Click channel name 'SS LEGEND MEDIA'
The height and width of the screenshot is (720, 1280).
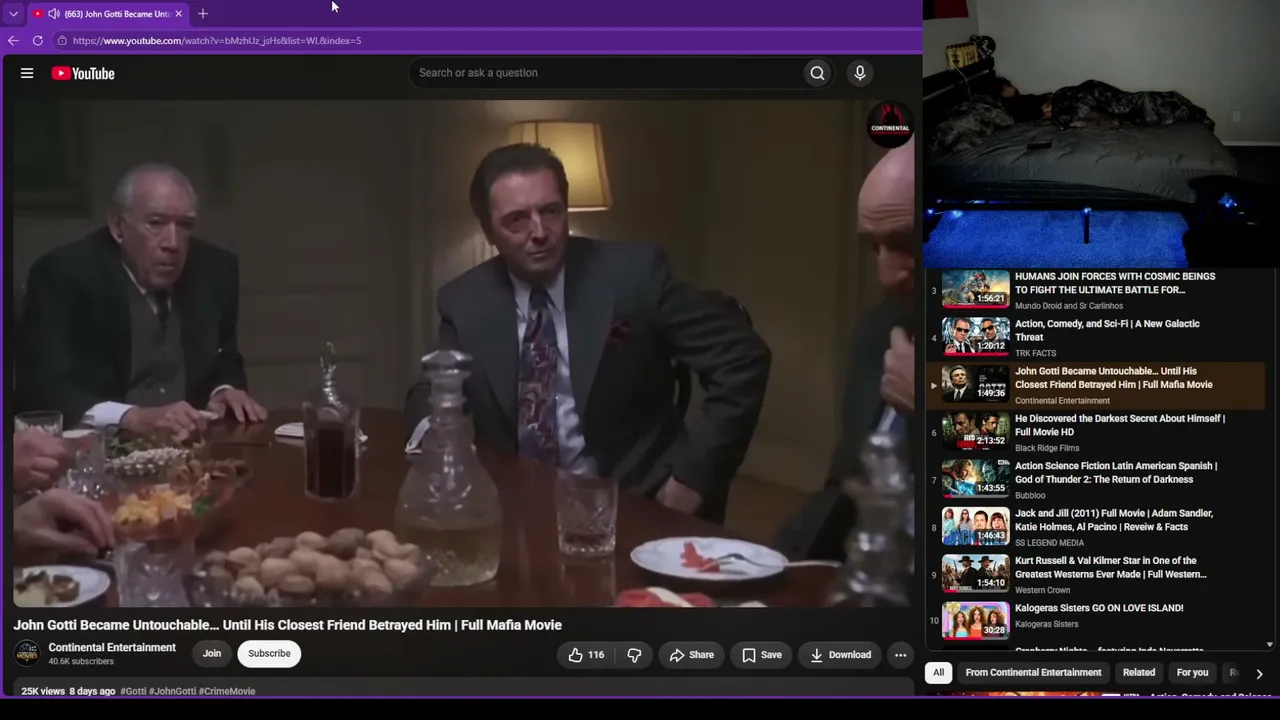coord(1049,543)
